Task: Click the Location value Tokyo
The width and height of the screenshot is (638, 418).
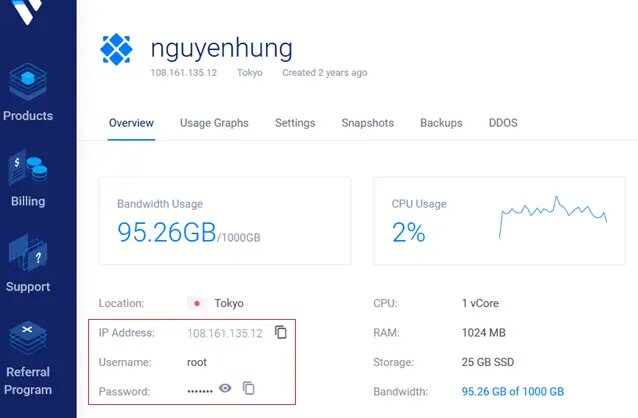Action: click(229, 303)
